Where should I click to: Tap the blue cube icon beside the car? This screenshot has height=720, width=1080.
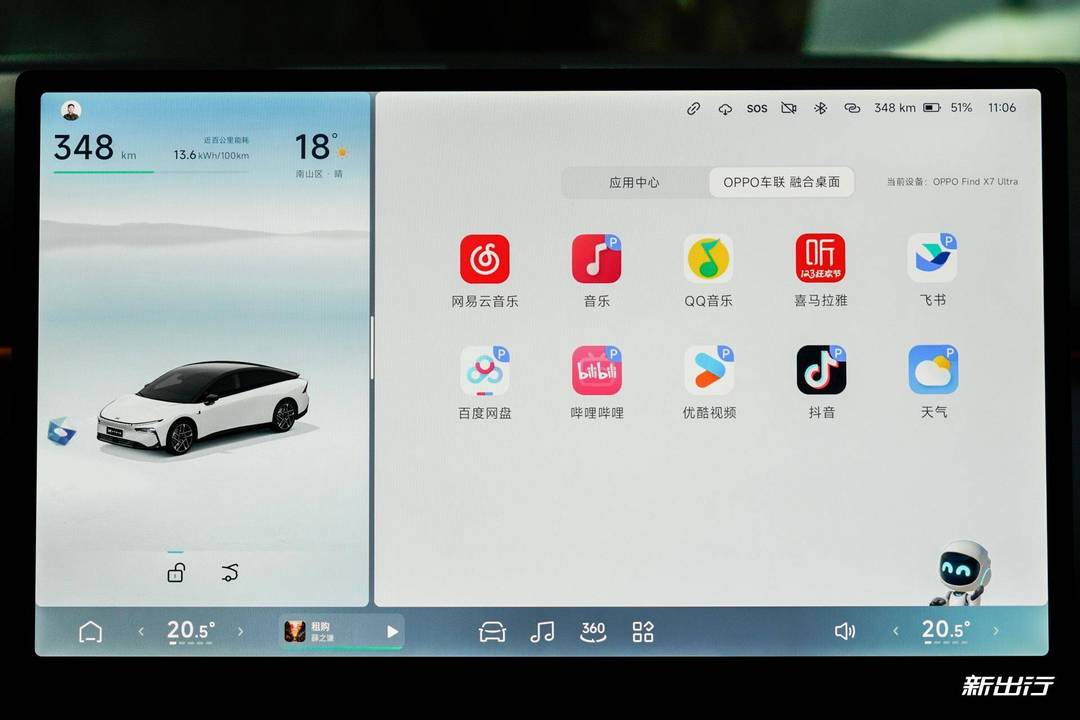pyautogui.click(x=61, y=431)
